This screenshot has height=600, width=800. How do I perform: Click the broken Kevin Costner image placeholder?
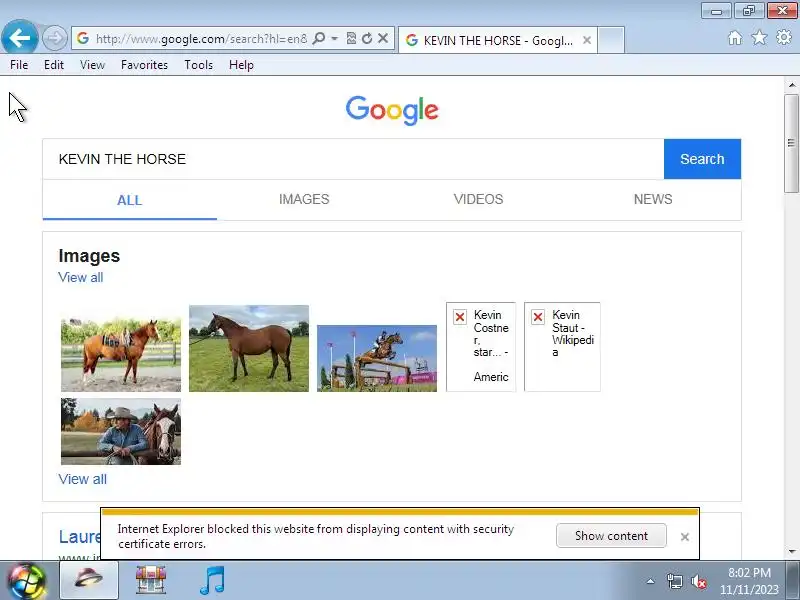coord(481,347)
